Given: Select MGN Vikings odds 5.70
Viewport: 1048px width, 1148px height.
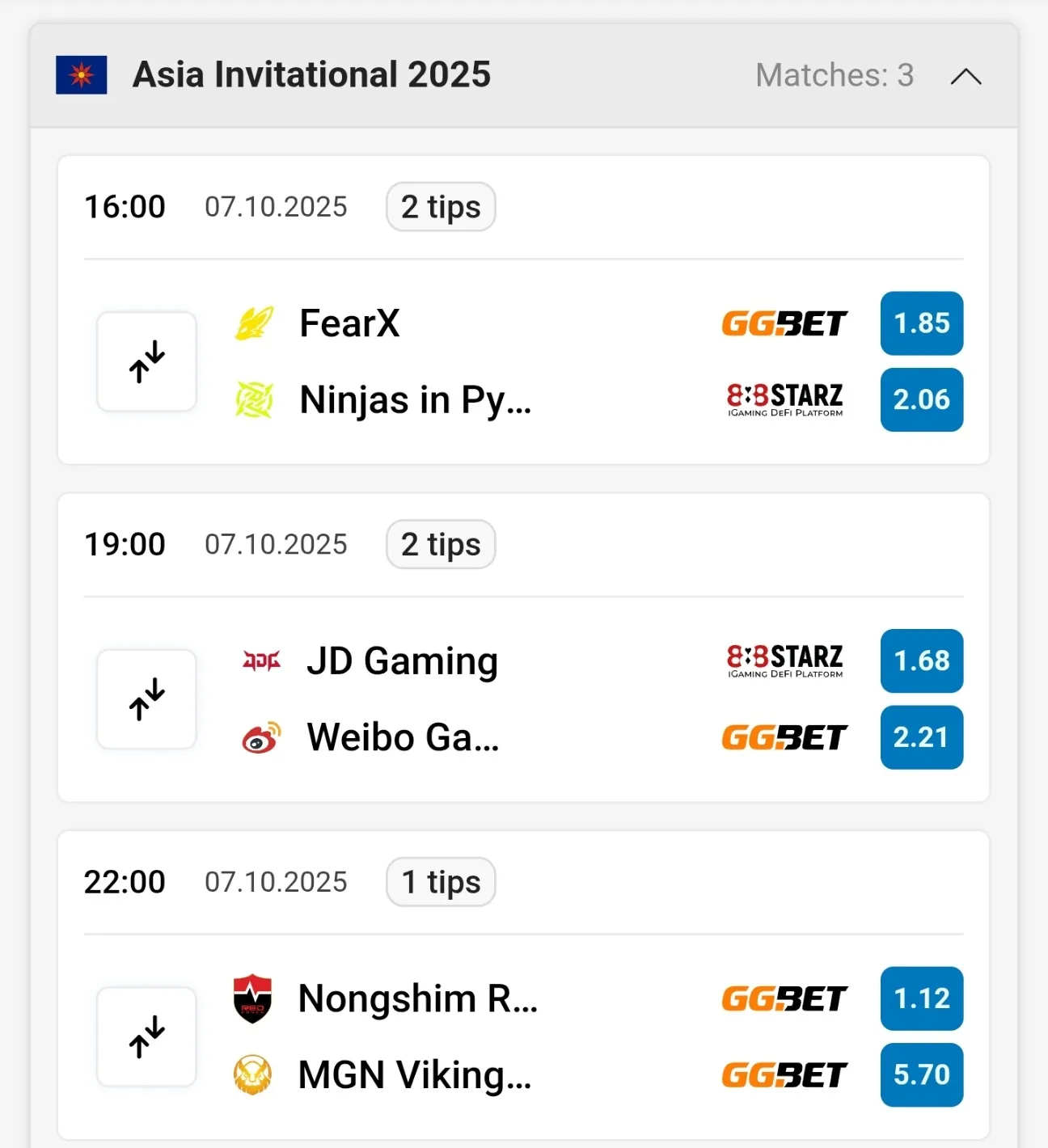Looking at the screenshot, I should click(921, 1075).
